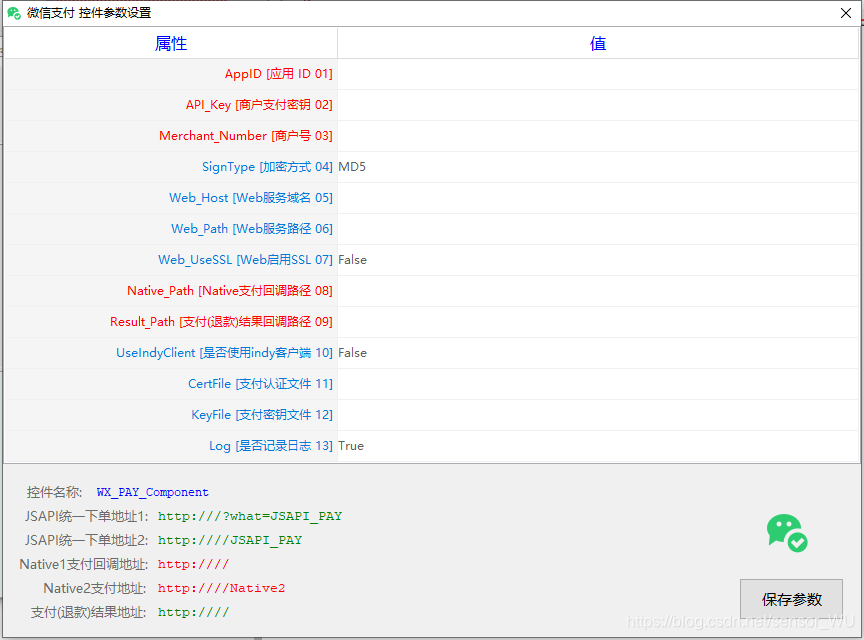Viewport: 864px width, 640px height.
Task: Click the 支付(退款)结果地址 label
Action: click(88, 612)
